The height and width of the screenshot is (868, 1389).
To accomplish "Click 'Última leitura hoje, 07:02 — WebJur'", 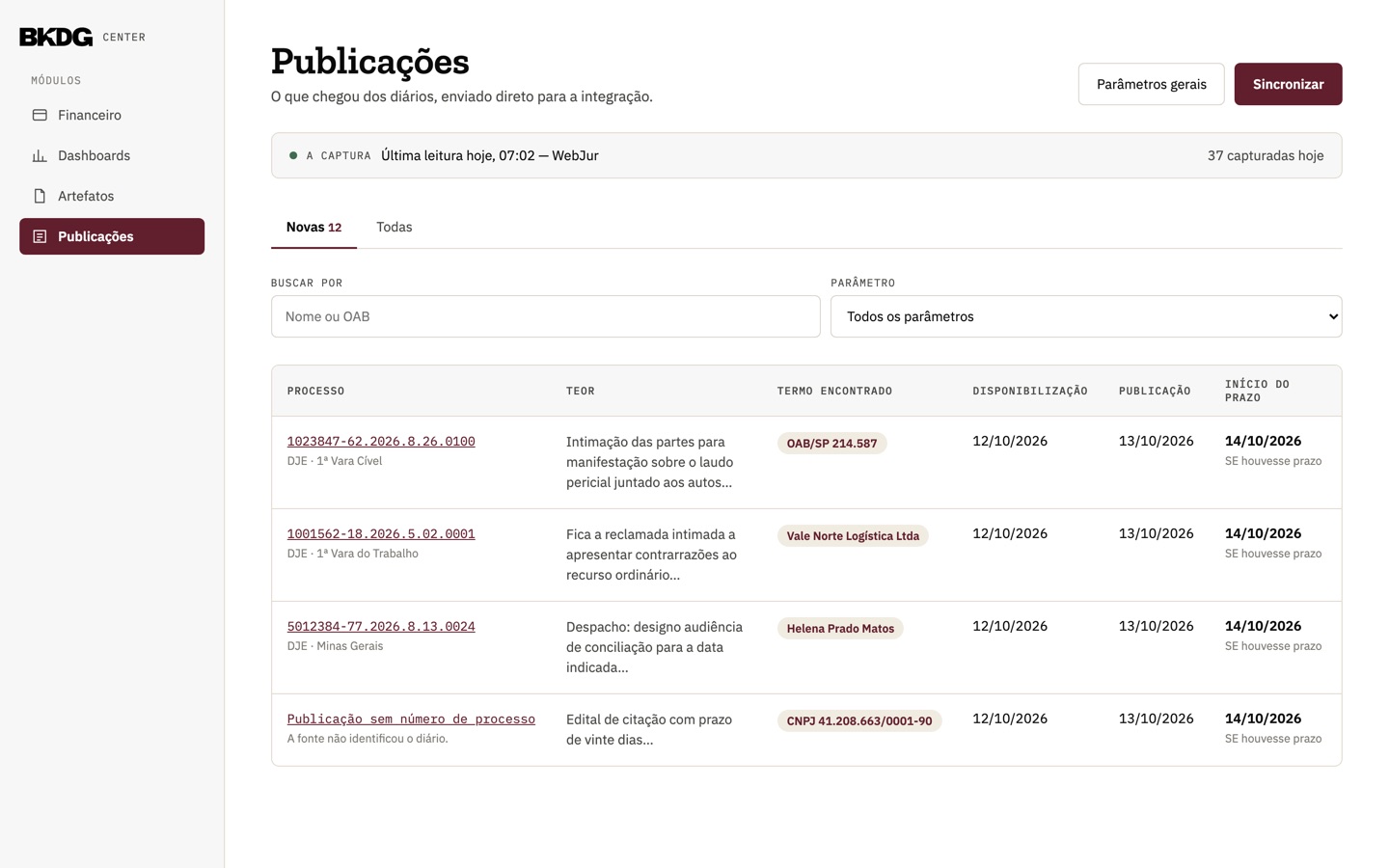I will 490,155.
